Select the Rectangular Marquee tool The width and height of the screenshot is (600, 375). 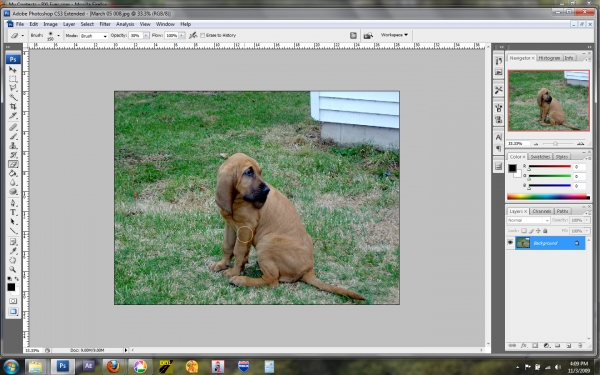click(13, 79)
